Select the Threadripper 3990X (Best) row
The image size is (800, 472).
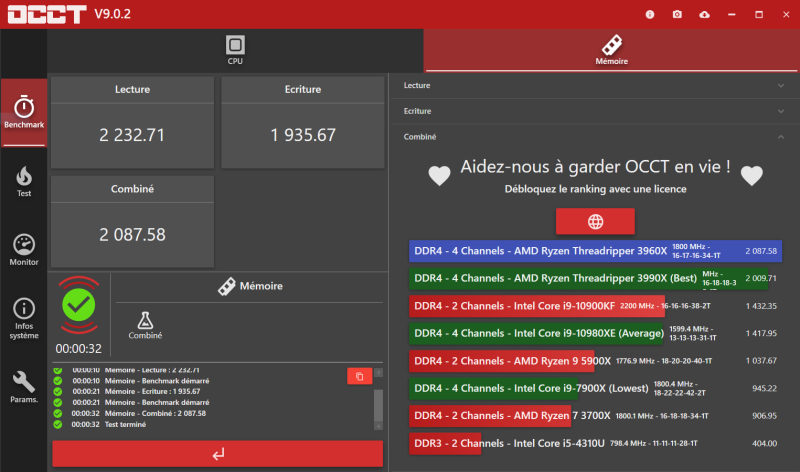(x=595, y=279)
